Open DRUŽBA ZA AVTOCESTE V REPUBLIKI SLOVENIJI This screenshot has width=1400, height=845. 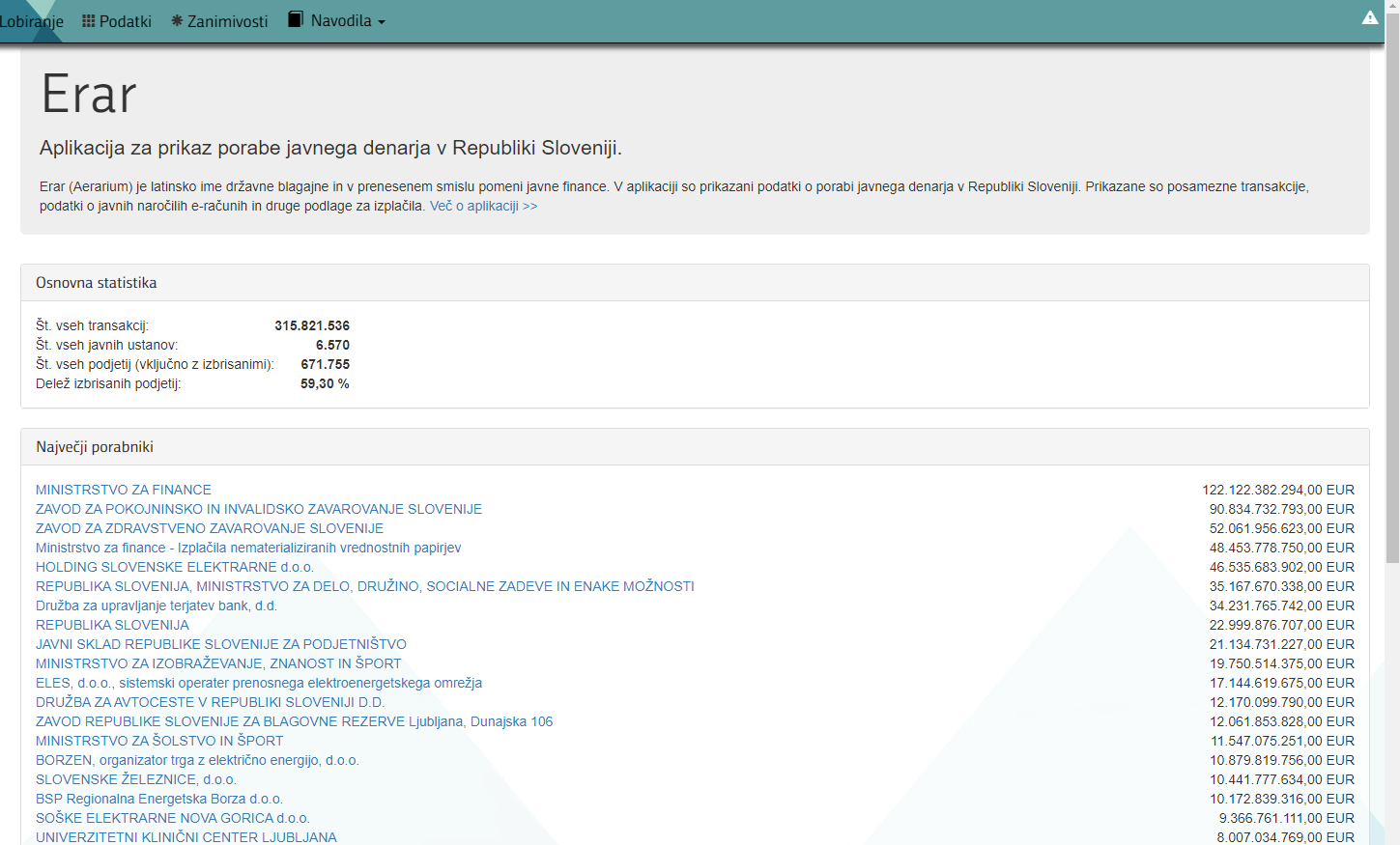(210, 702)
